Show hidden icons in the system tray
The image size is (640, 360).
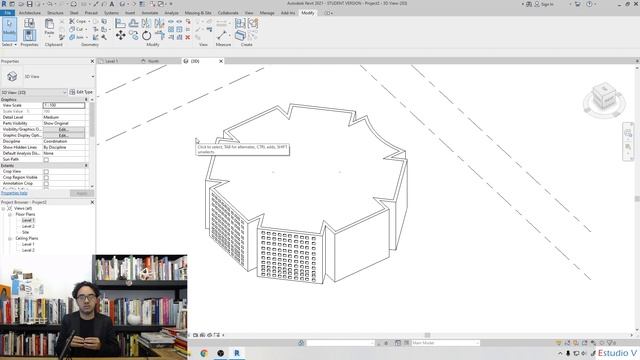point(560,353)
